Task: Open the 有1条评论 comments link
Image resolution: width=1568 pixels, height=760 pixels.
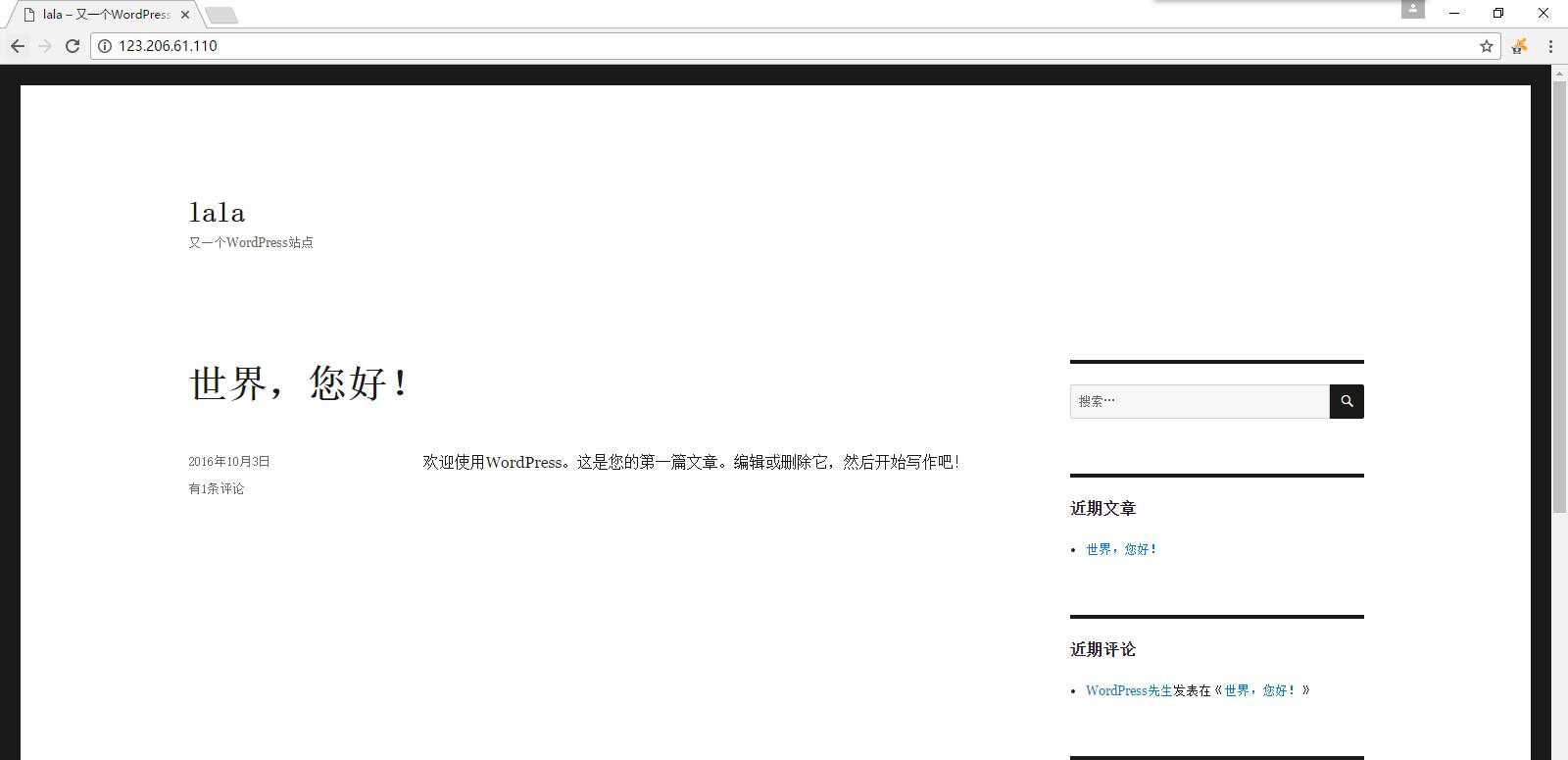Action: [217, 488]
